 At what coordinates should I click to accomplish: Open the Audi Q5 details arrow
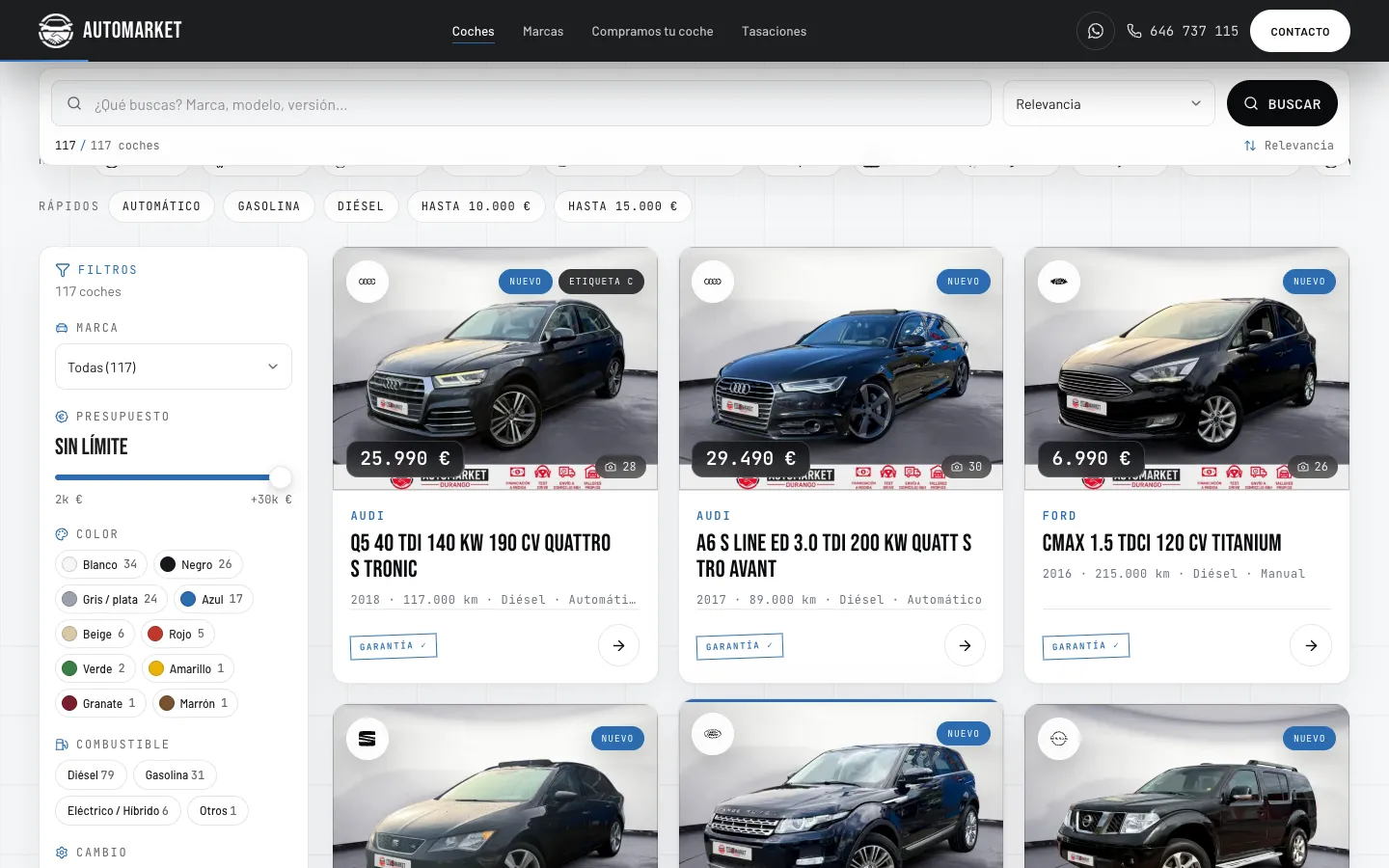[619, 645]
